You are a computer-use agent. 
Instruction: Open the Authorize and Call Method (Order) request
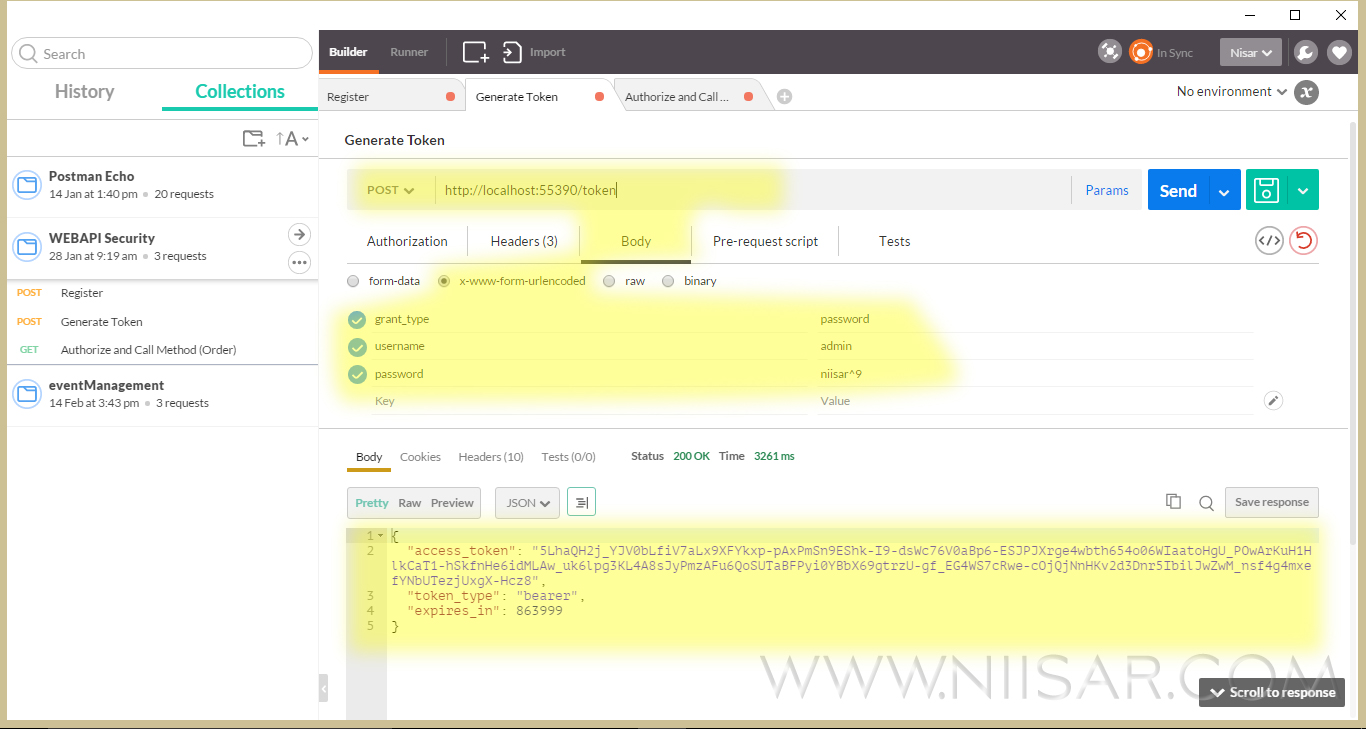tap(148, 350)
